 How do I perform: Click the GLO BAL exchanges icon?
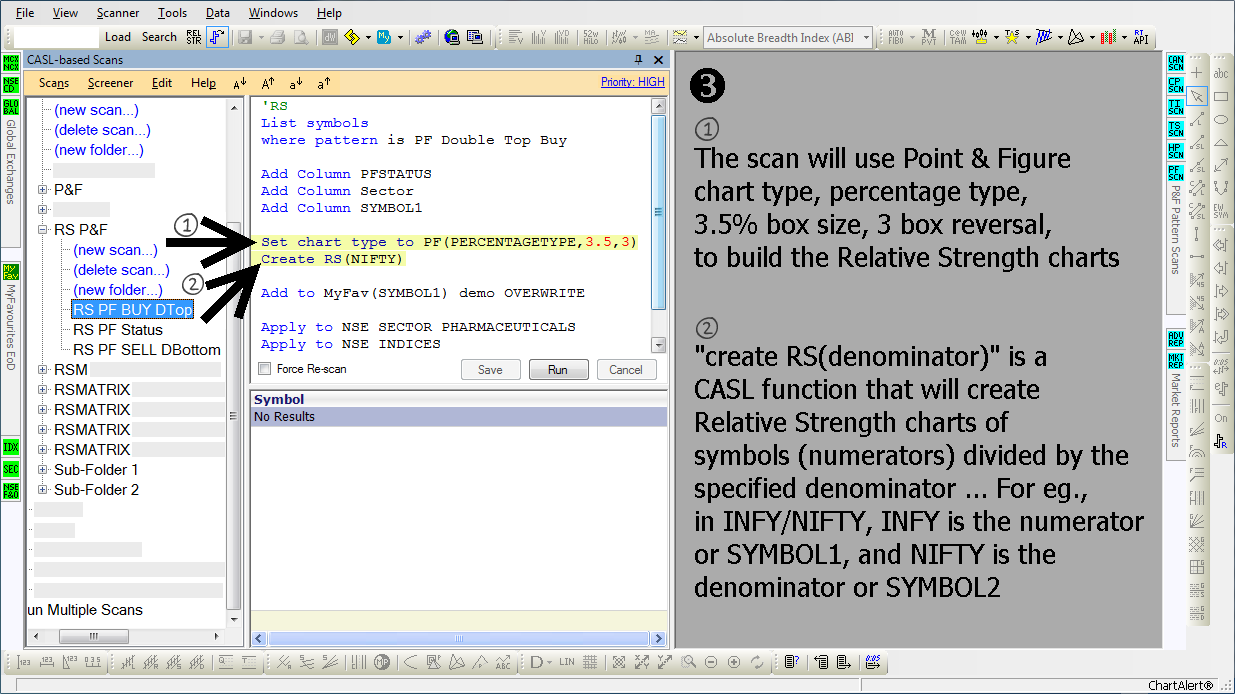coord(11,107)
